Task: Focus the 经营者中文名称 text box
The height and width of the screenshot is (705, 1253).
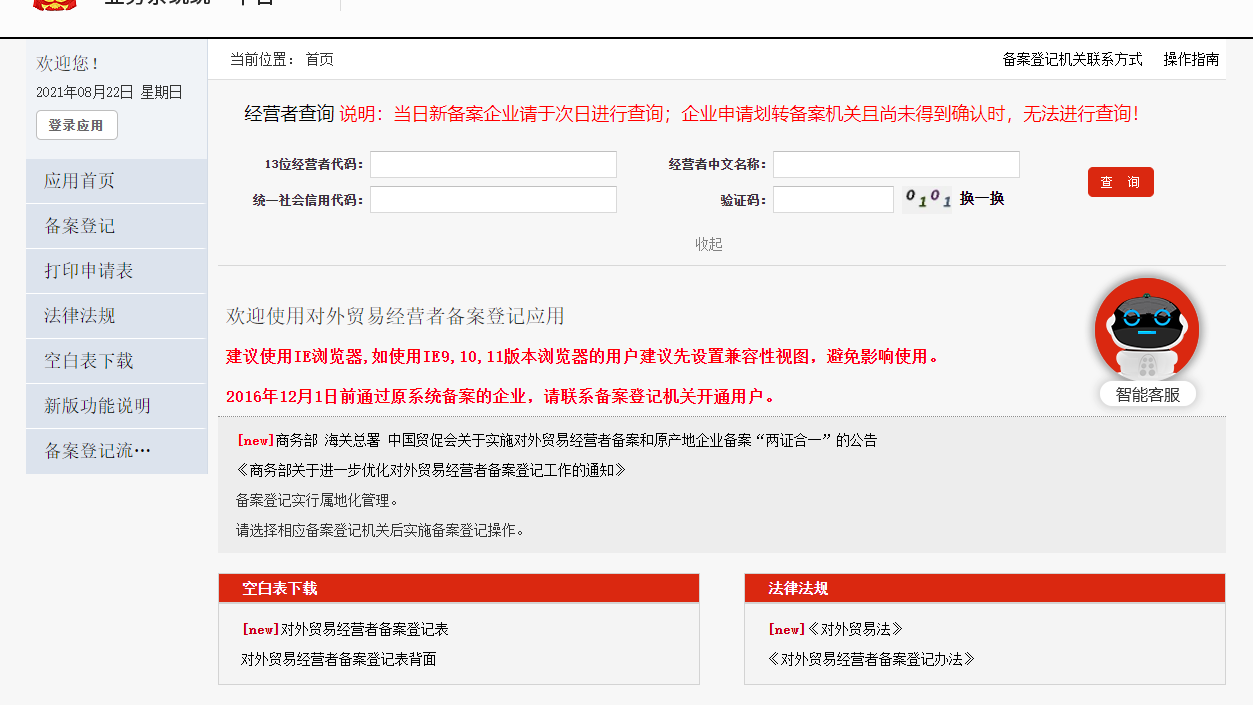Action: coord(896,165)
